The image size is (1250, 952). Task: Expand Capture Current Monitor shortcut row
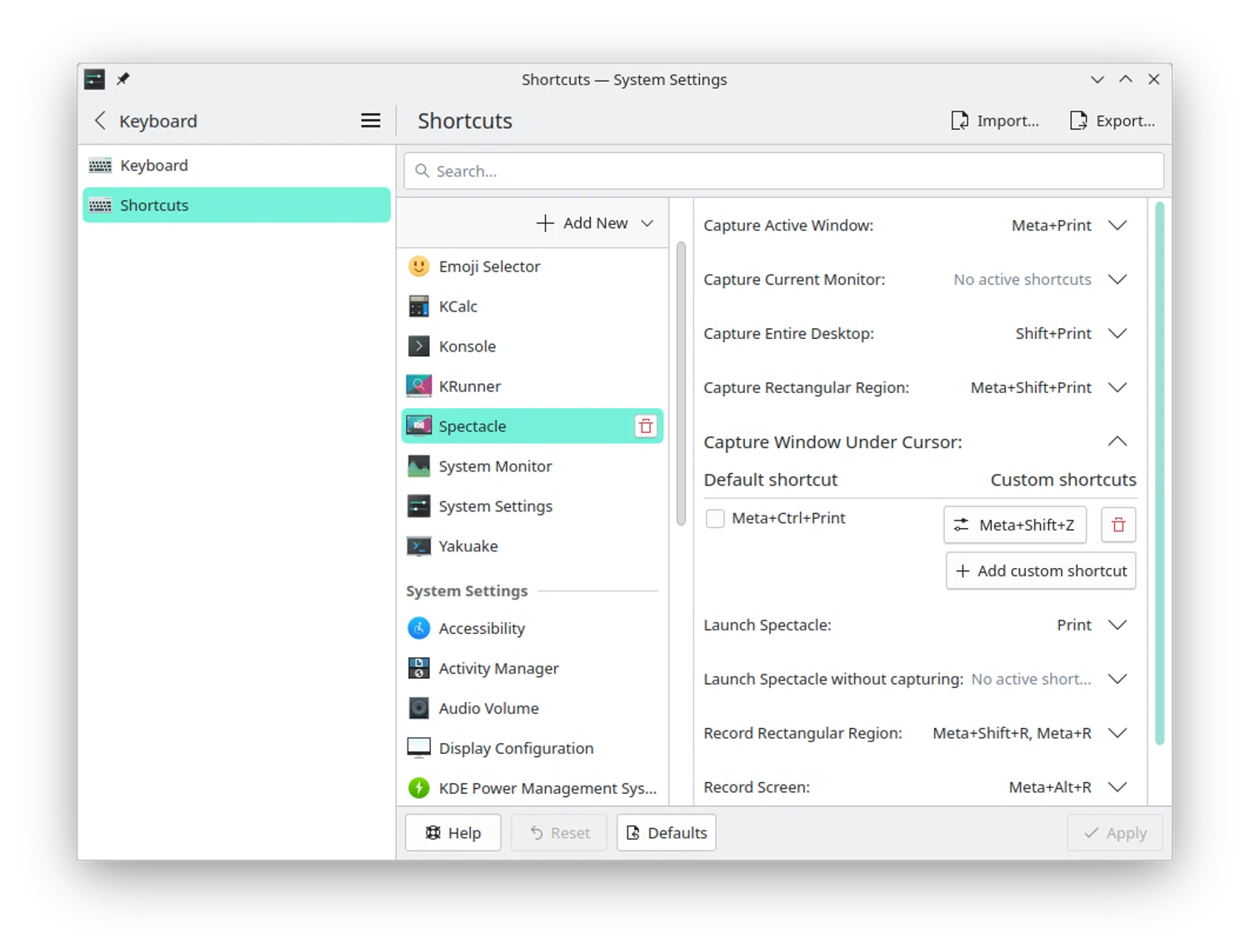pyautogui.click(x=1117, y=280)
